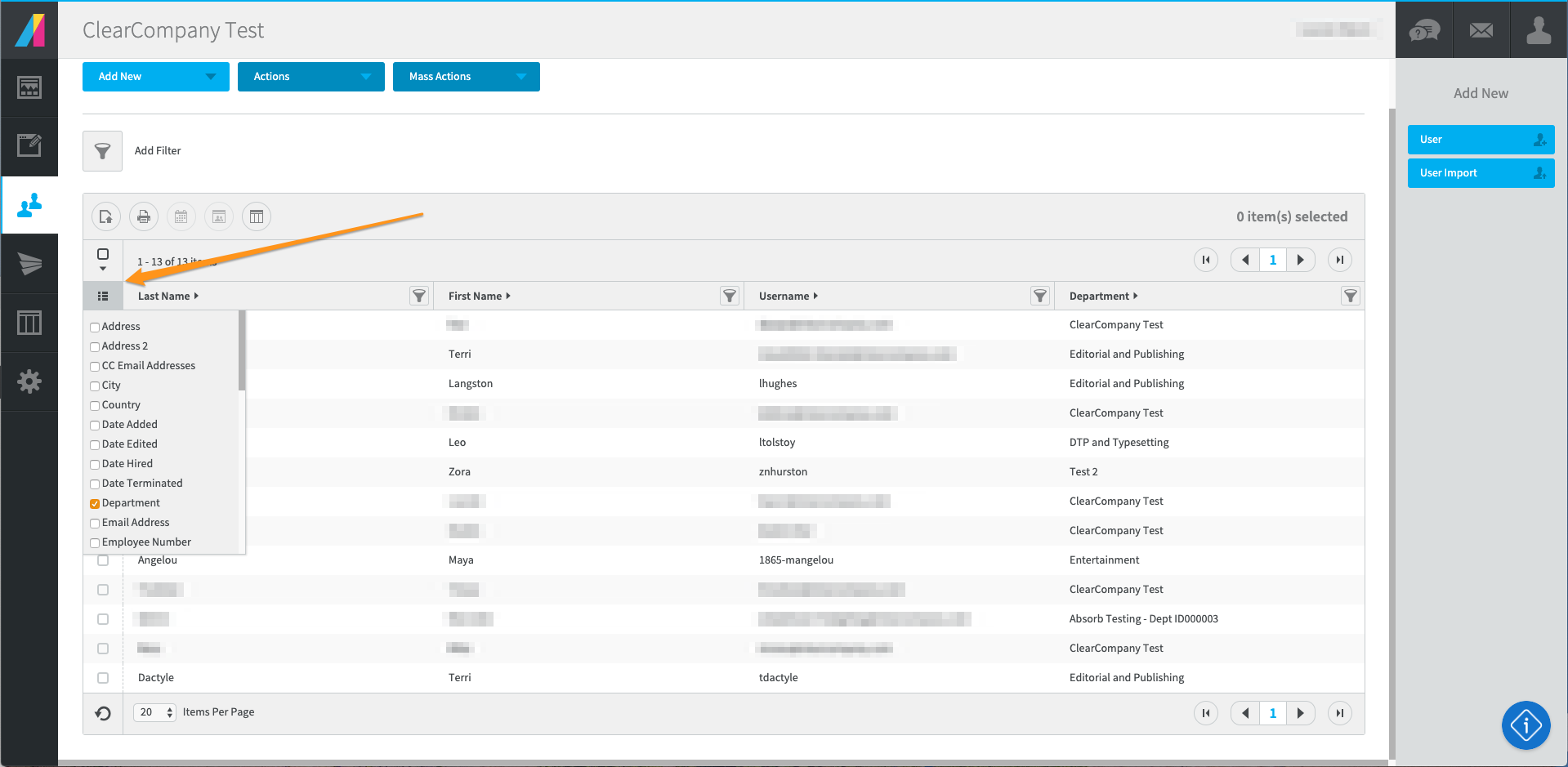Screen dimensions: 1568x767
Task: Check the Country column checkbox
Action: (95, 405)
